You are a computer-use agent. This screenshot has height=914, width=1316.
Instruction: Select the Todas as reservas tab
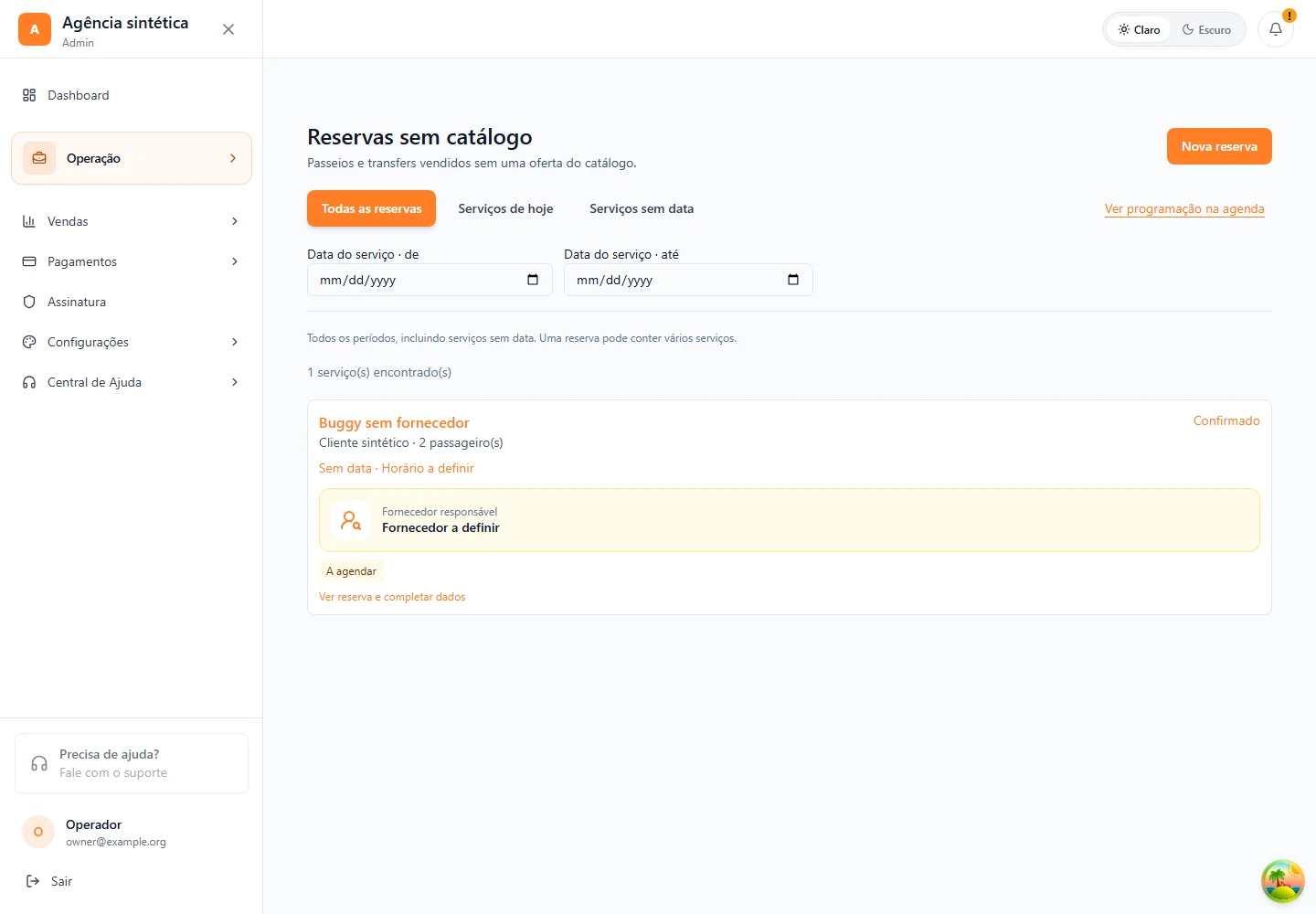tap(371, 208)
